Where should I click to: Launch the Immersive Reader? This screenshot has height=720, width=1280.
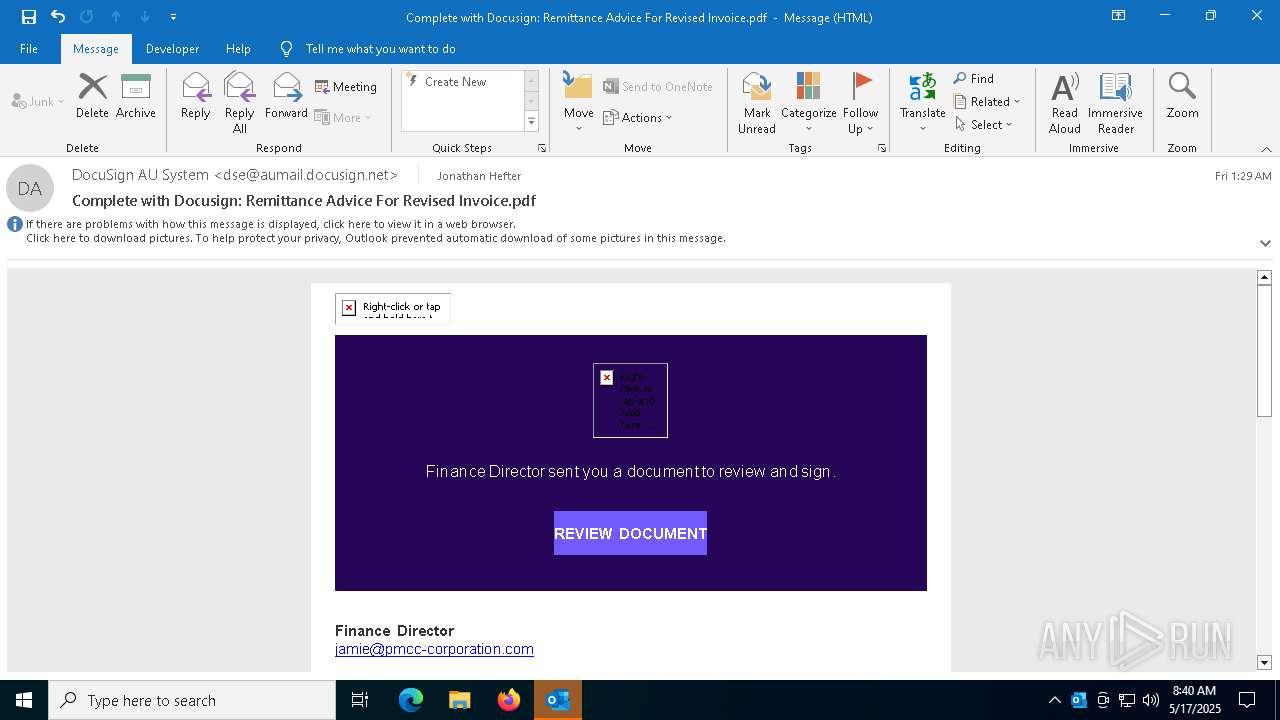(x=1115, y=103)
